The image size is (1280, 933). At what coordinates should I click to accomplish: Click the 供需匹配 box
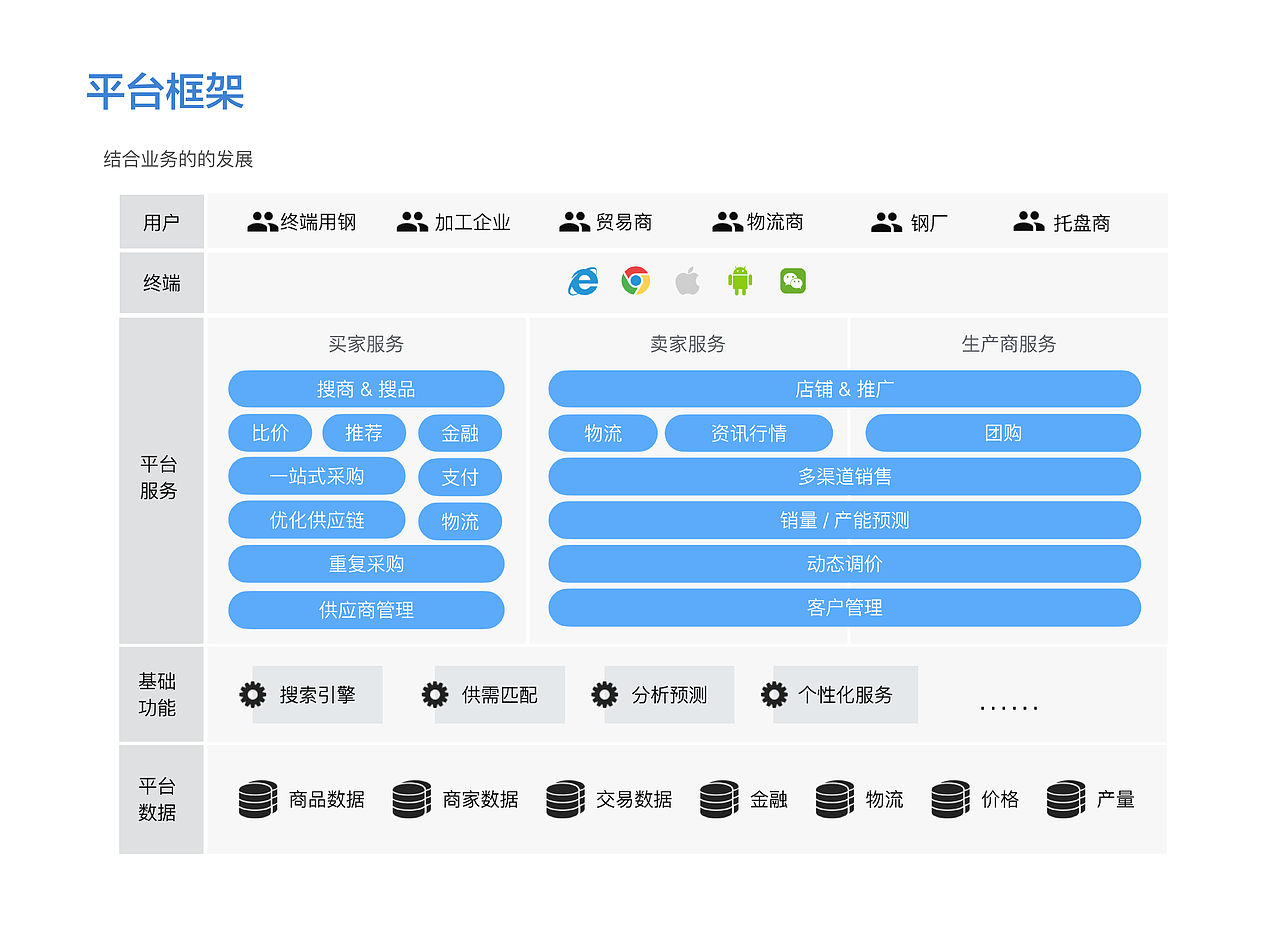[499, 694]
